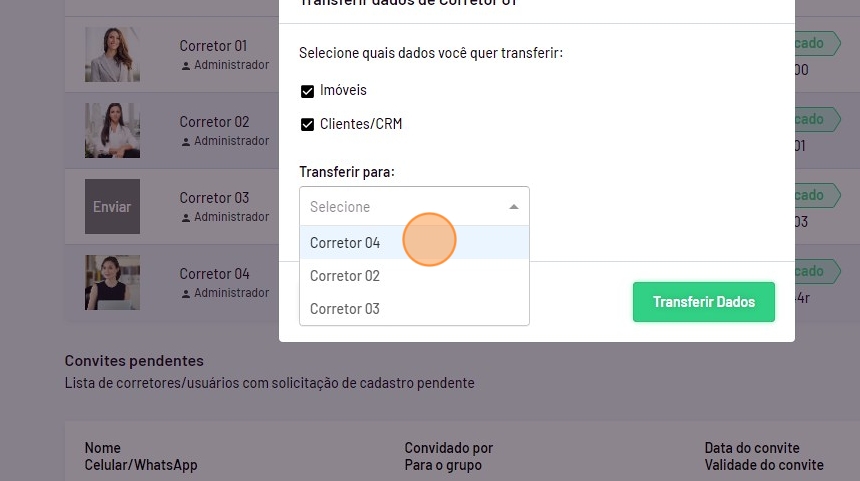Pick Corretor 03 in the dropdown list
860x481 pixels.
point(345,309)
